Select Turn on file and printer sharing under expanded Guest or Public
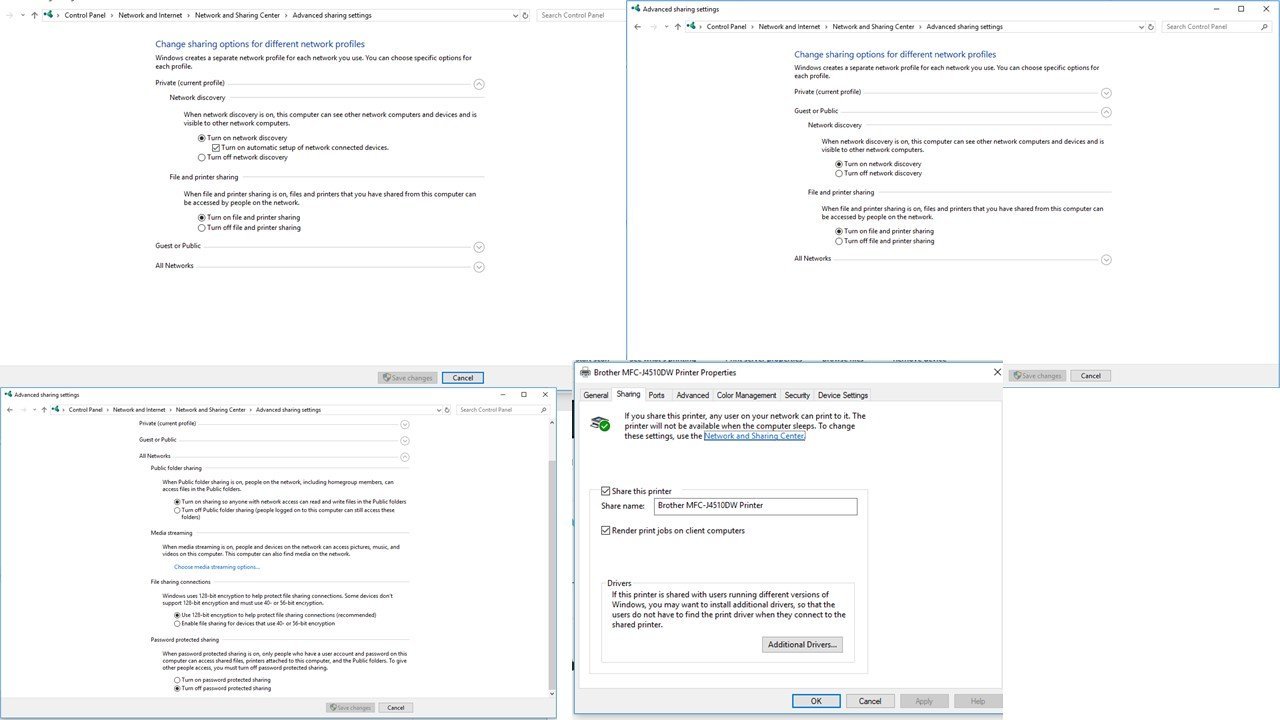This screenshot has height=720, width=1280. (x=839, y=231)
